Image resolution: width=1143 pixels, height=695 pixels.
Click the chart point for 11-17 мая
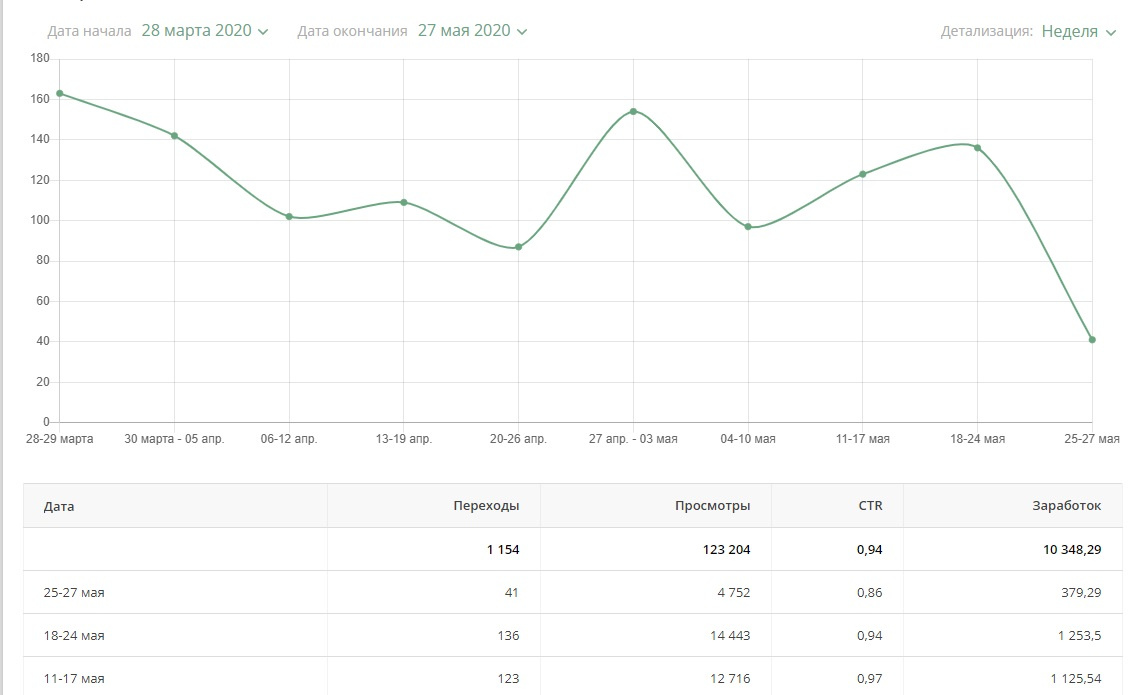[862, 174]
